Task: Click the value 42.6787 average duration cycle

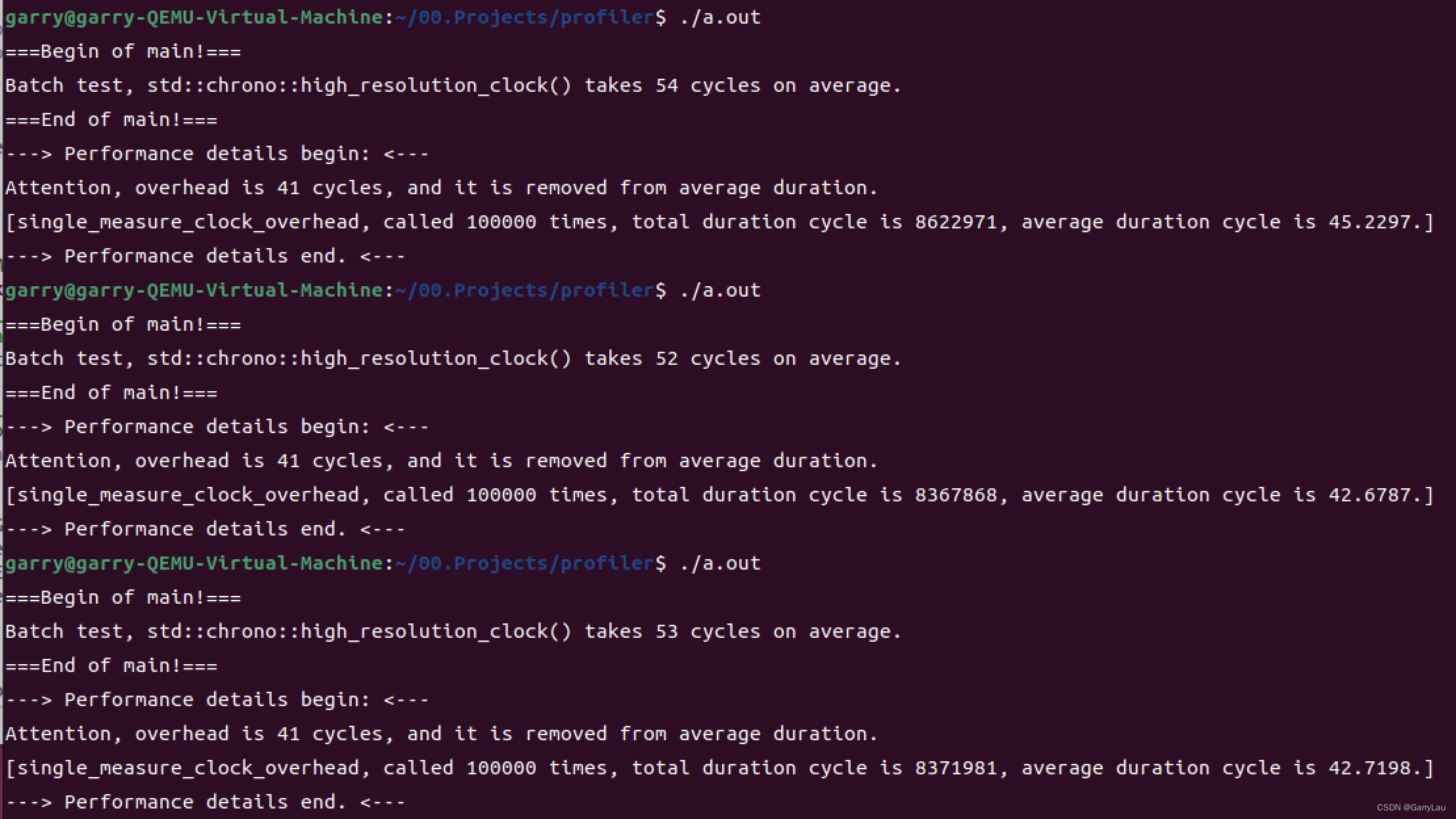Action: click(x=1369, y=495)
